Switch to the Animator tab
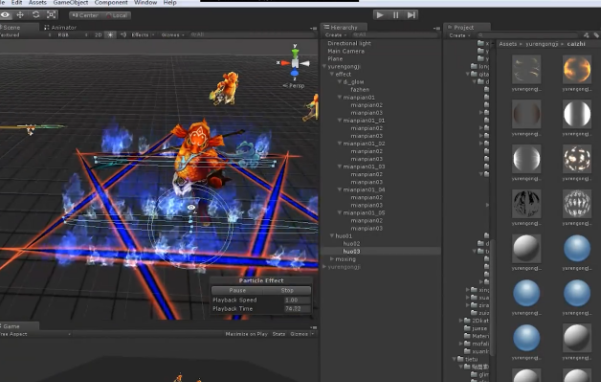 (60, 27)
